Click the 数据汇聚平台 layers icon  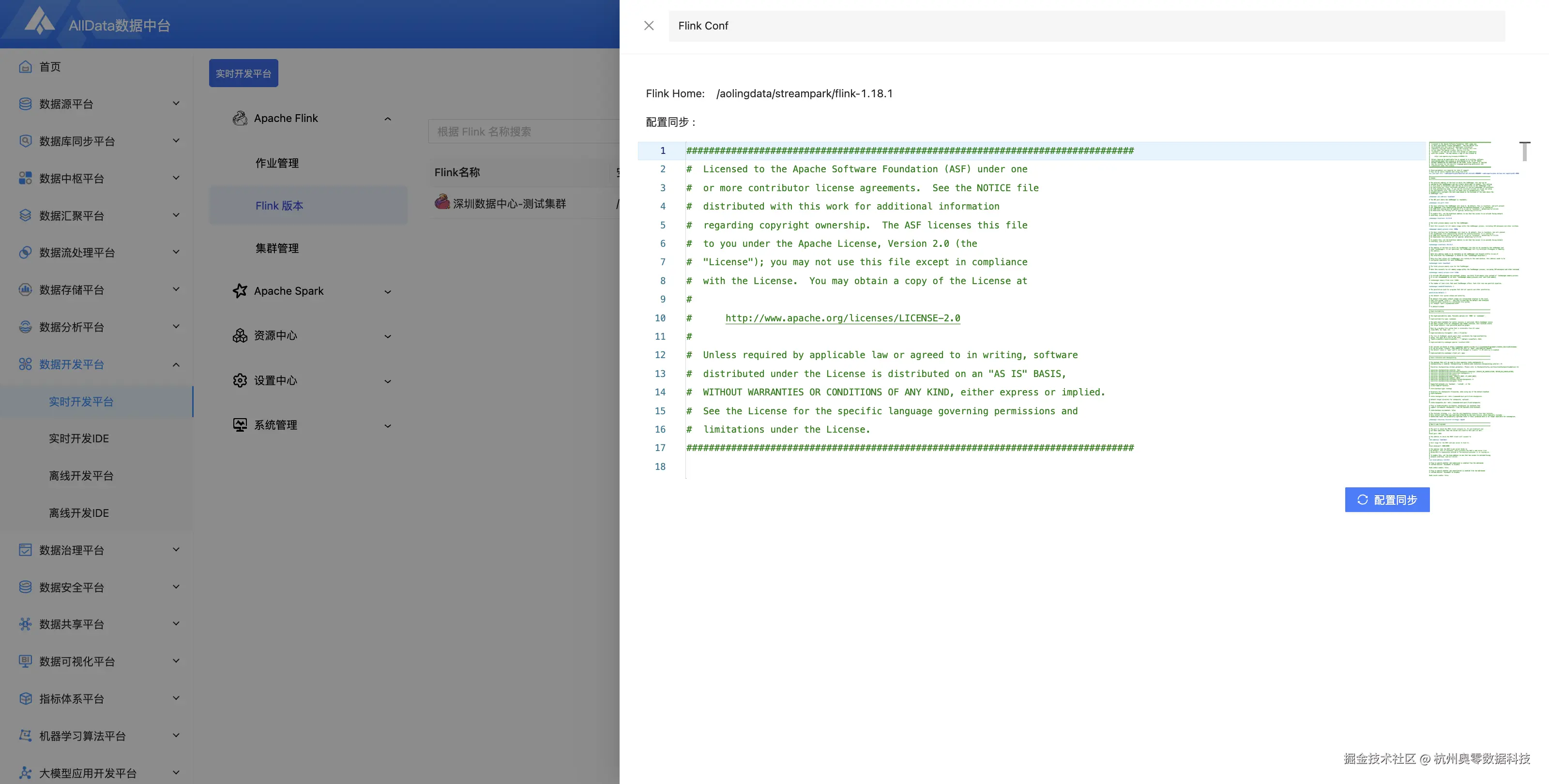click(x=25, y=215)
